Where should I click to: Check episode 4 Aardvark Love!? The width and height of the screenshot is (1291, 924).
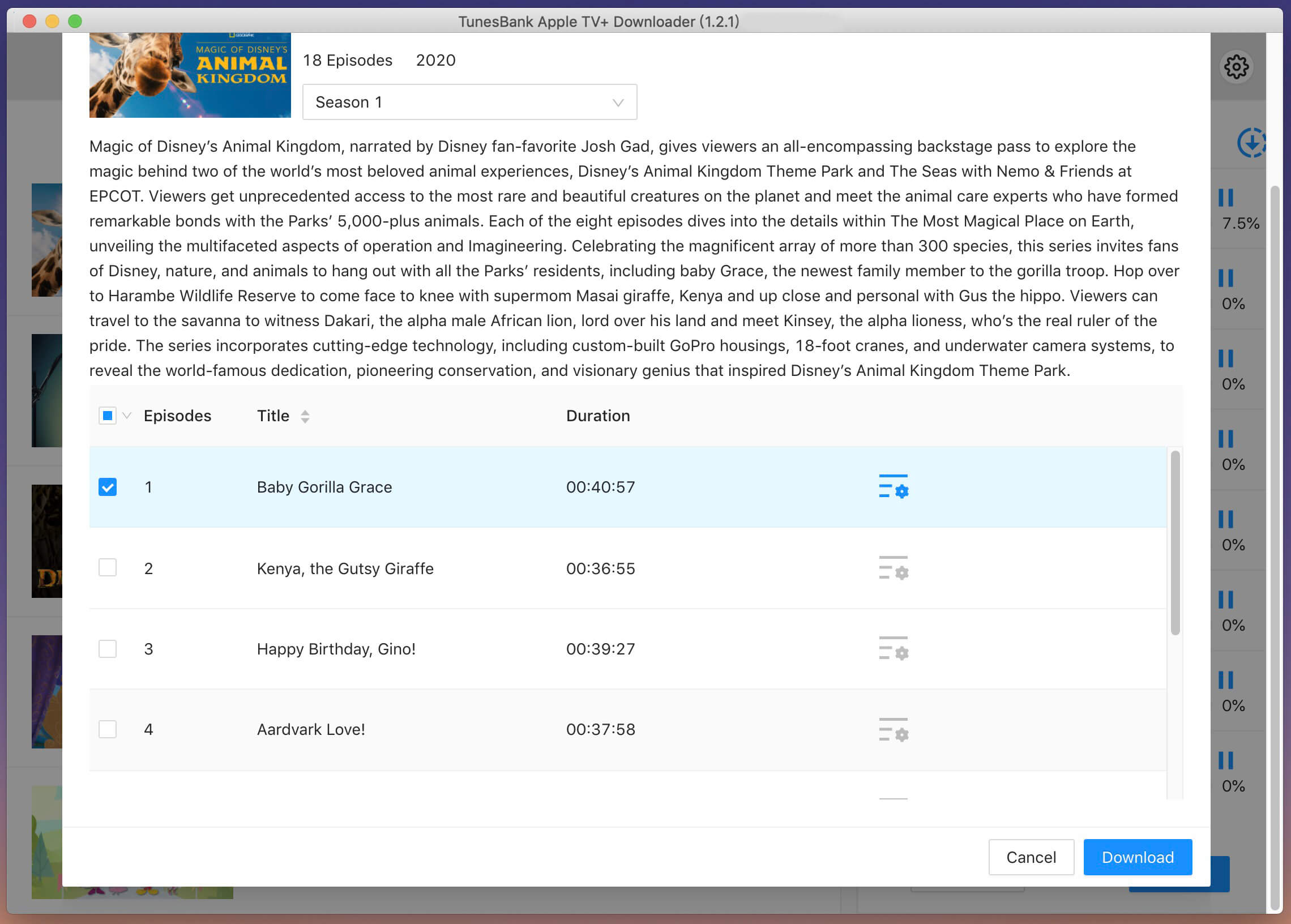point(108,729)
